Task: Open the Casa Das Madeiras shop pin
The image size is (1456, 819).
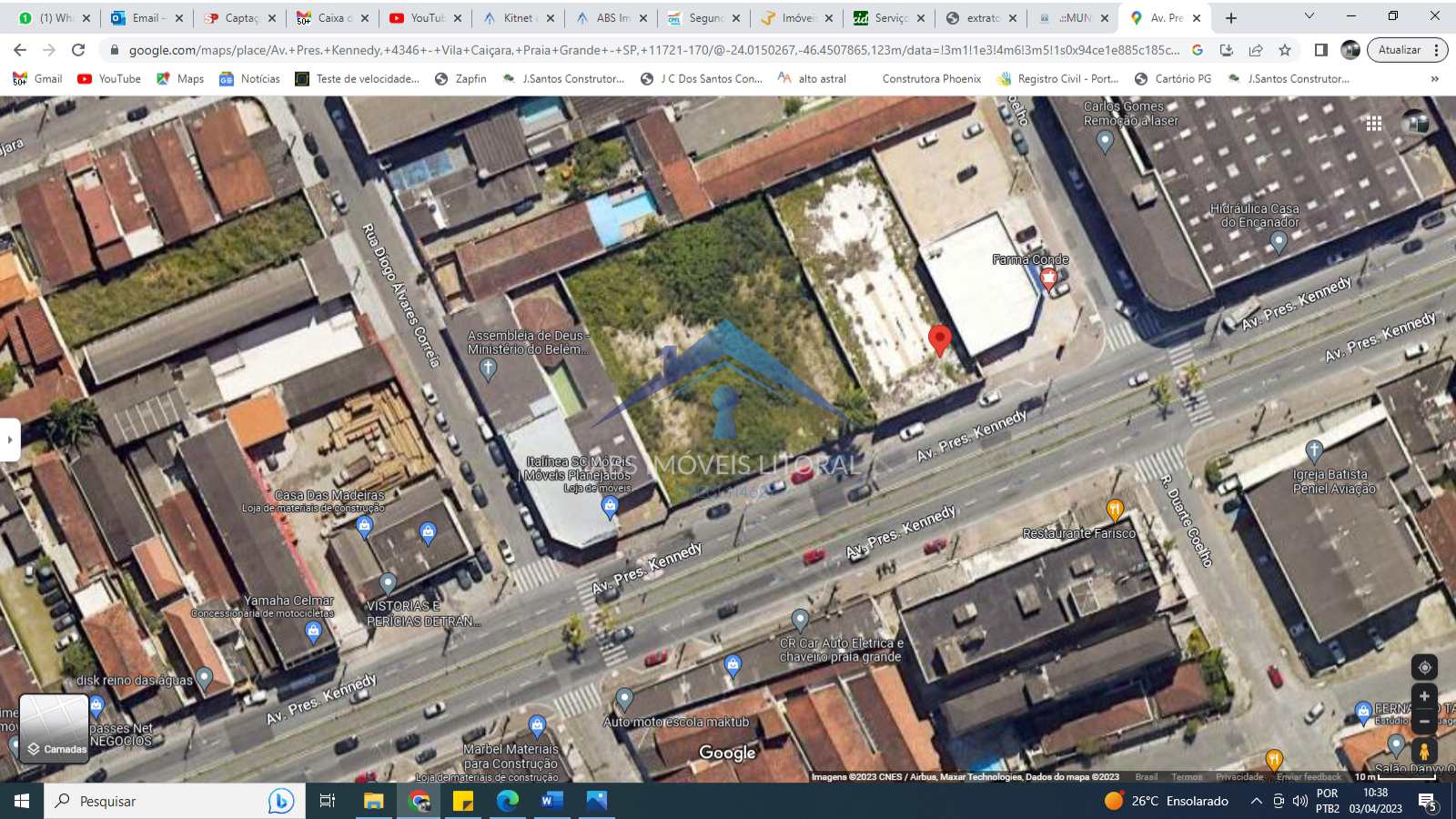Action: [364, 525]
